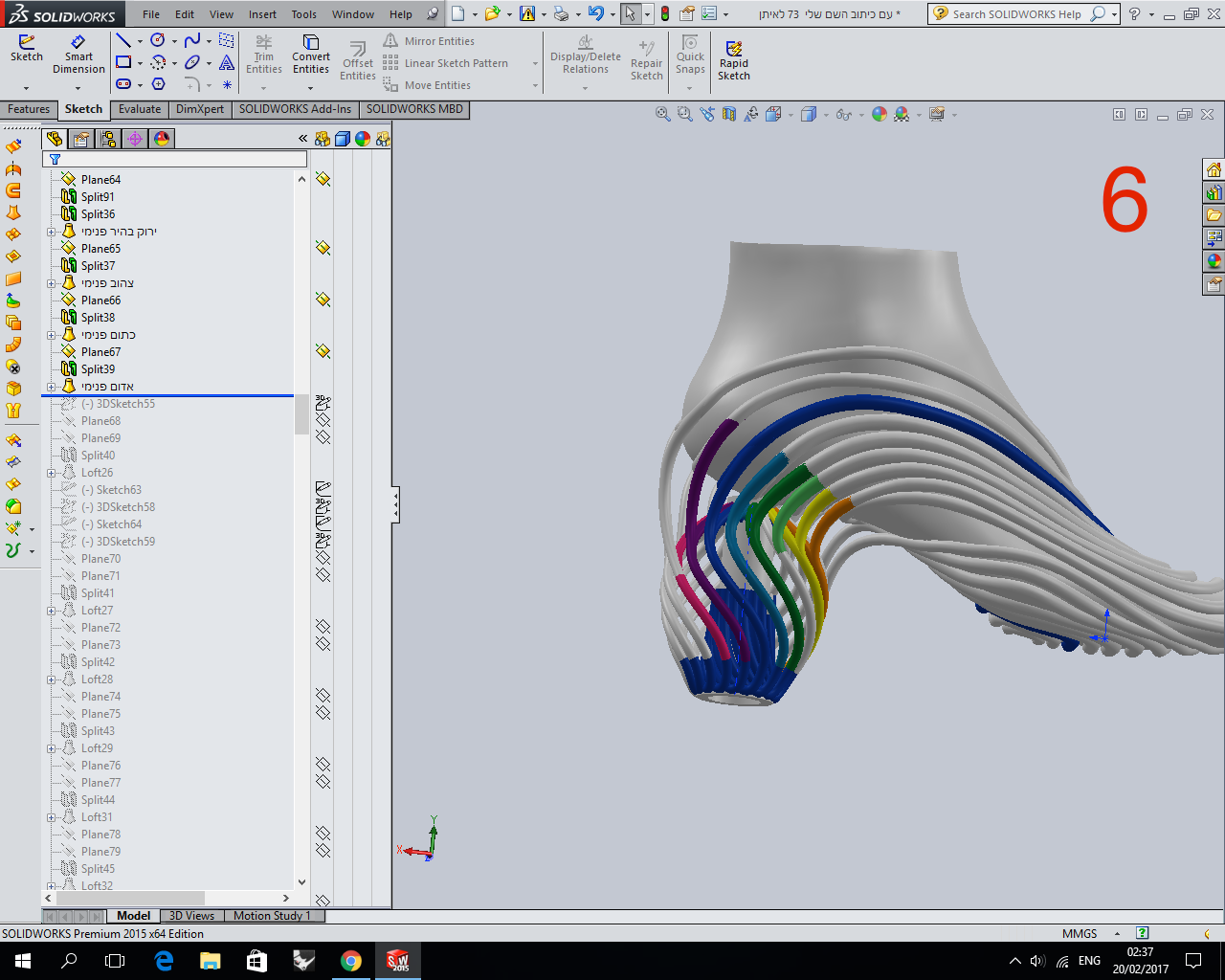Open the Appearances task pane icon
The image size is (1225, 980).
pos(1214,261)
